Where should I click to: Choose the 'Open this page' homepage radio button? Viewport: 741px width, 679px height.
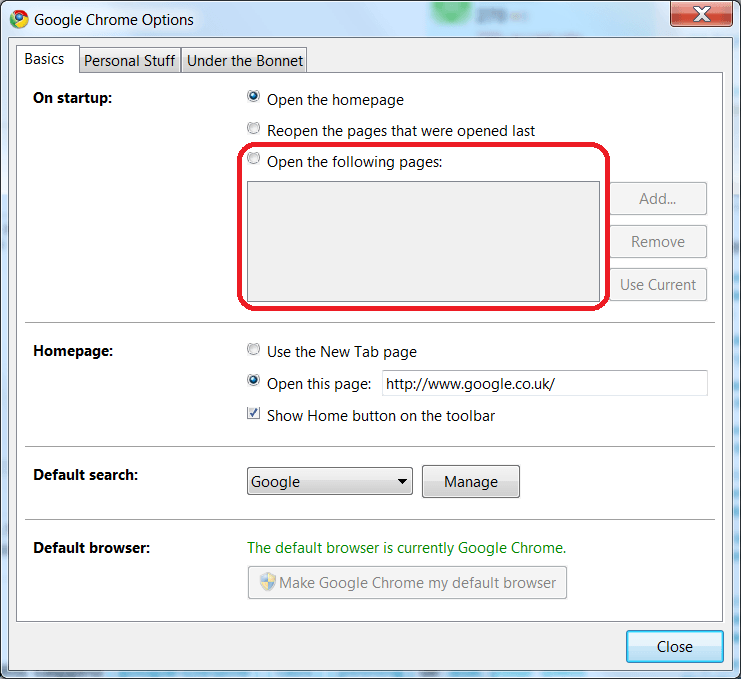pos(254,382)
